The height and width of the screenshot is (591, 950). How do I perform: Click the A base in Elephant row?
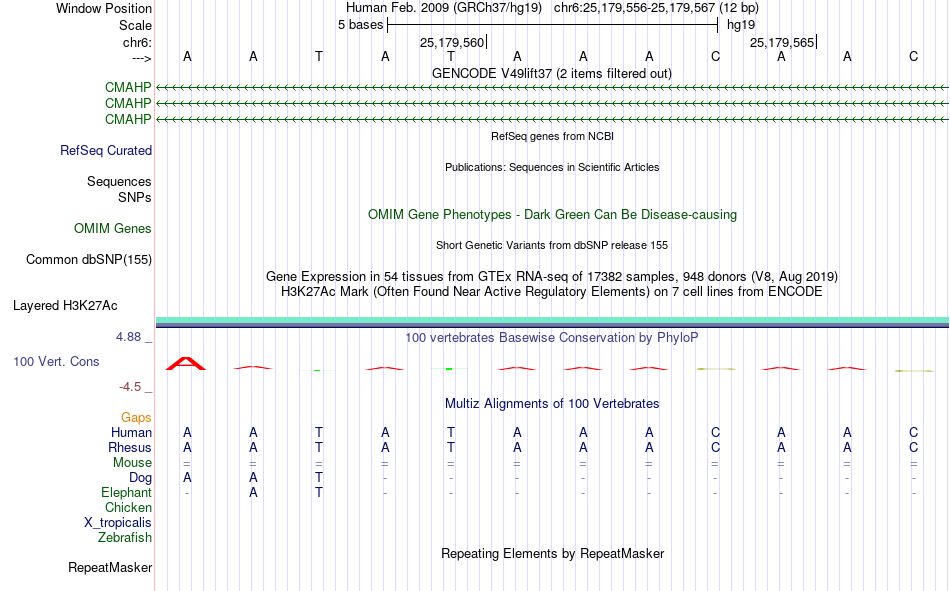pos(253,492)
